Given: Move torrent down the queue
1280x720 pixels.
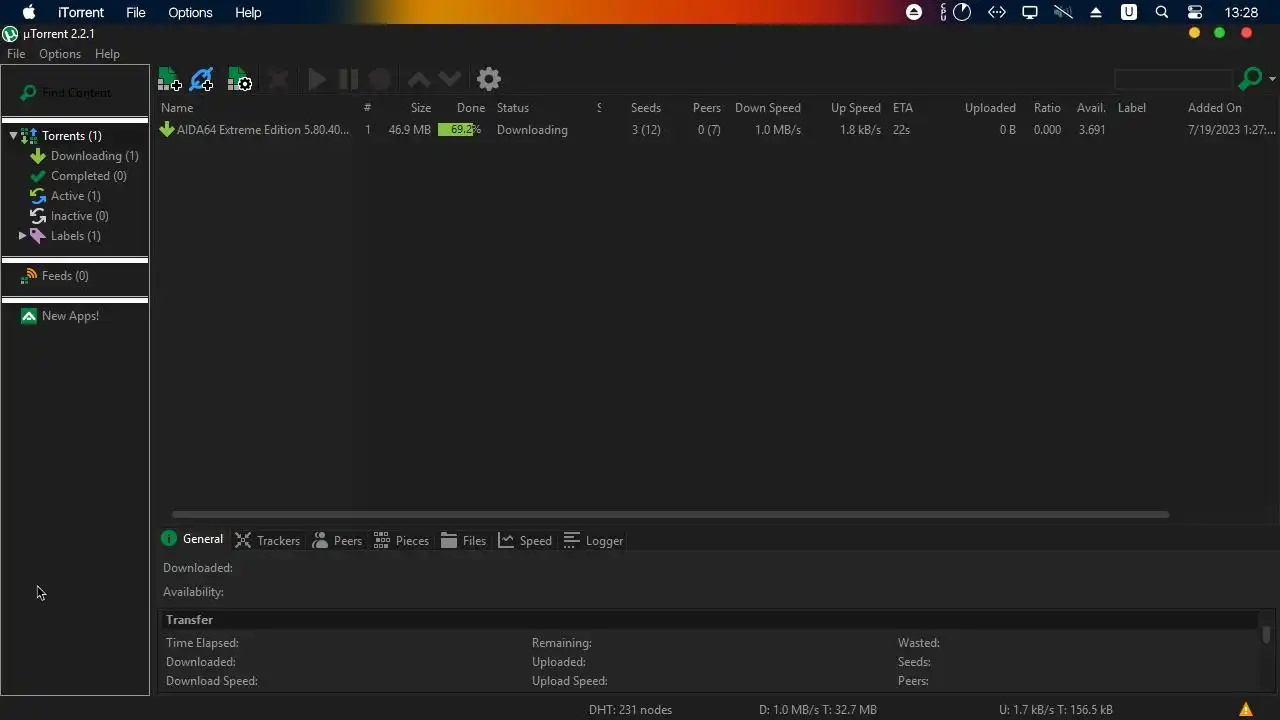Looking at the screenshot, I should [x=450, y=80].
